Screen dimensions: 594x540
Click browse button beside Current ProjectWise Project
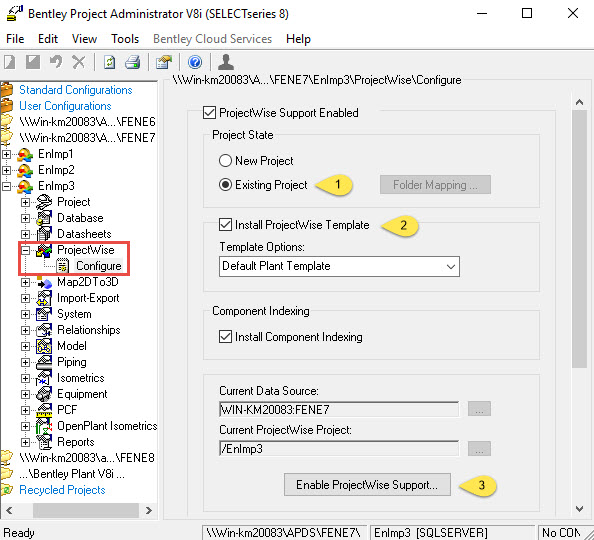(x=479, y=449)
